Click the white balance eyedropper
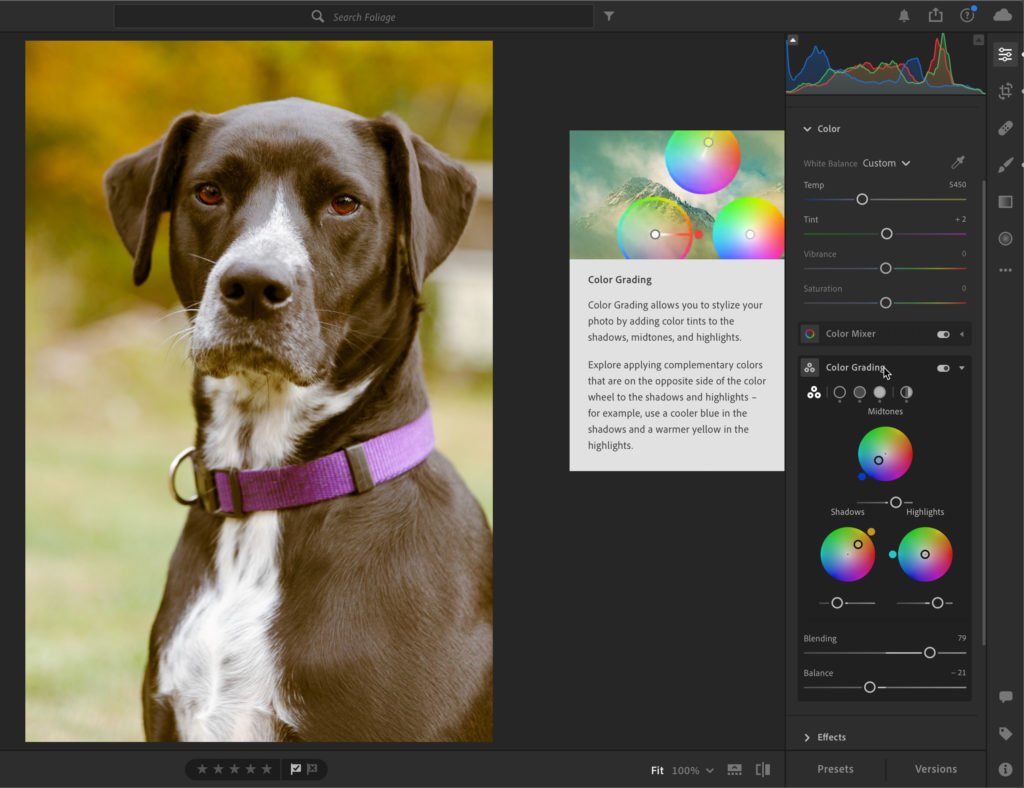Screen dimensions: 1024x788 pos(958,162)
